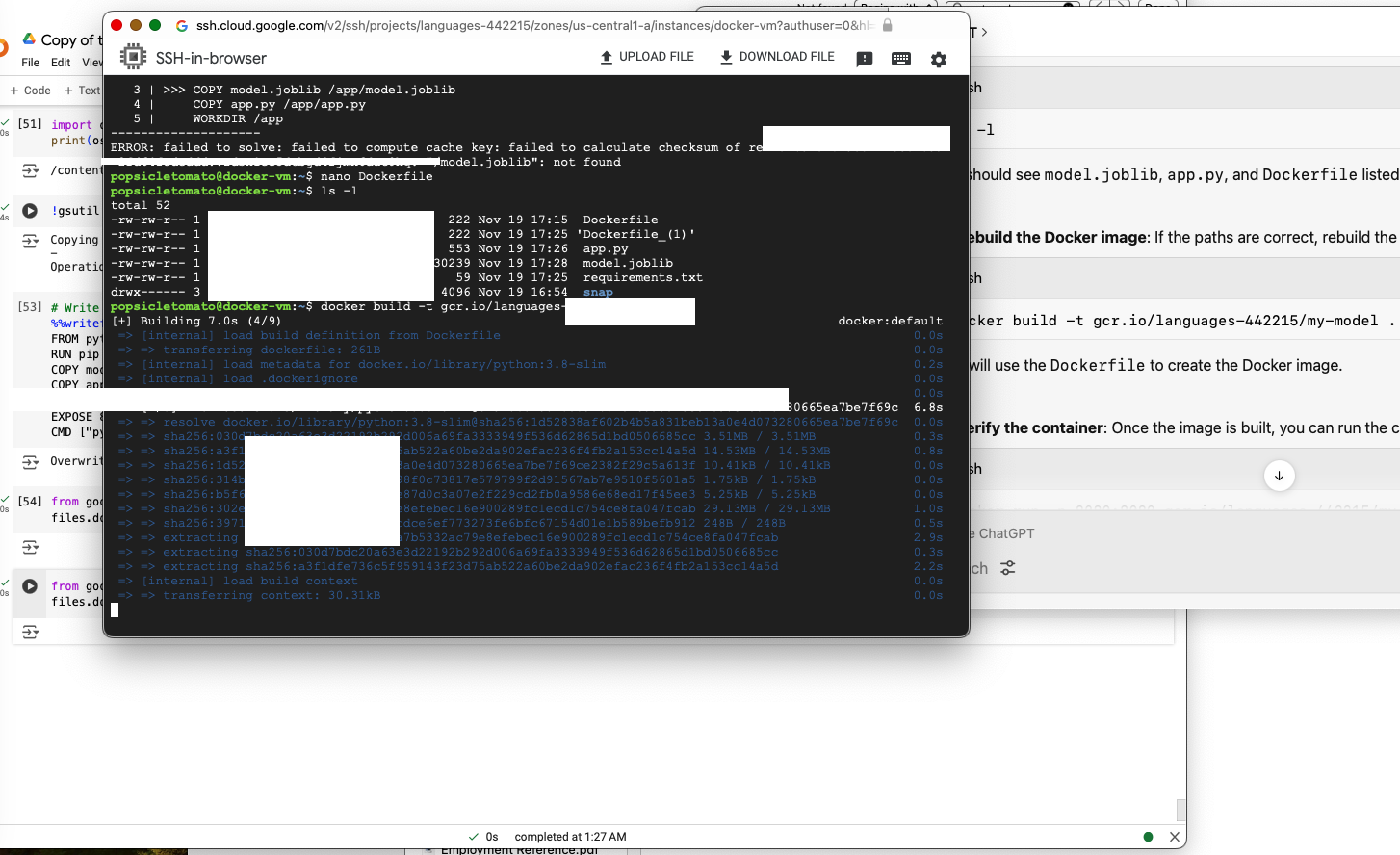Open the Colab File menu
This screenshot has height=855, width=1400.
pyautogui.click(x=30, y=62)
